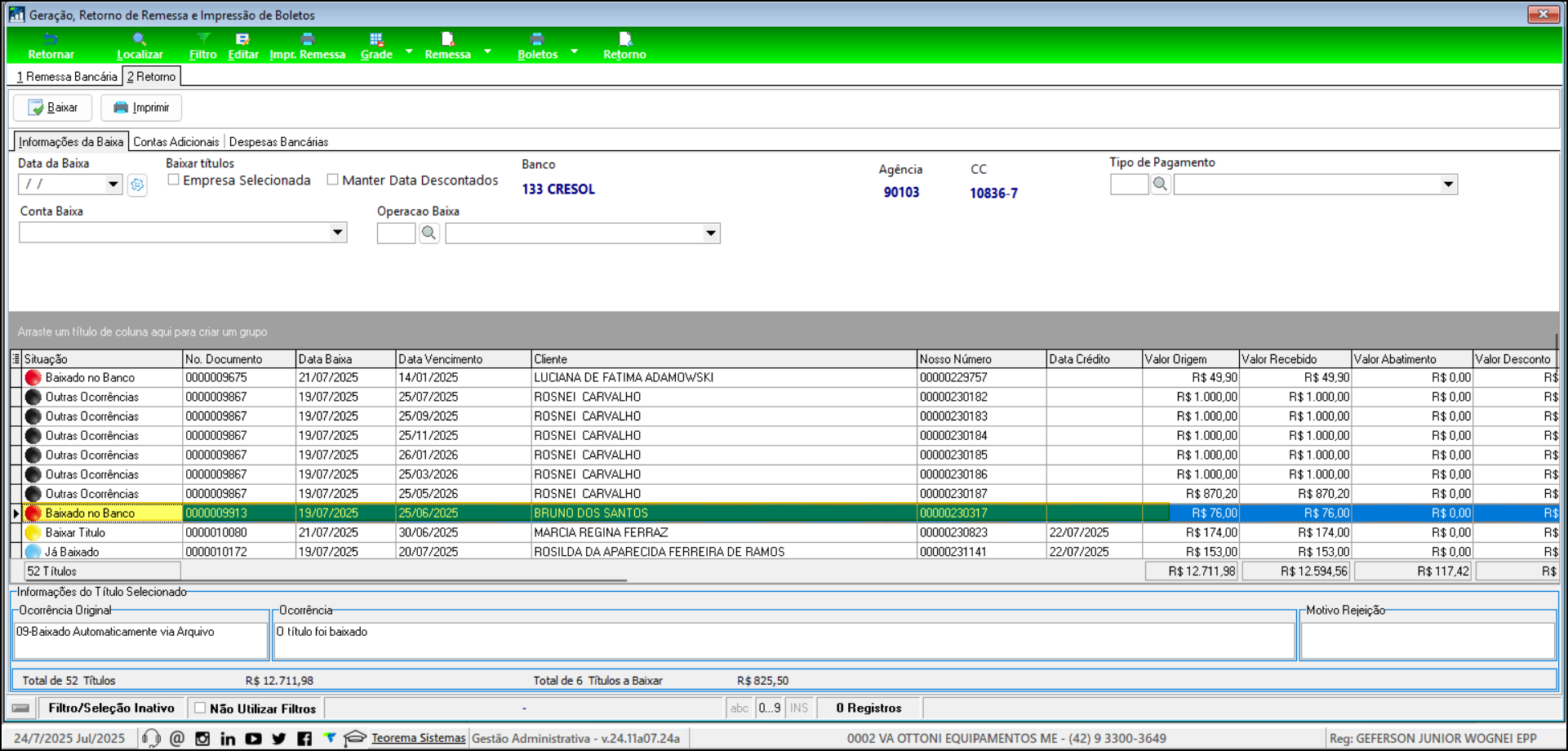
Task: Select the 2 Retorno tab
Action: [152, 77]
